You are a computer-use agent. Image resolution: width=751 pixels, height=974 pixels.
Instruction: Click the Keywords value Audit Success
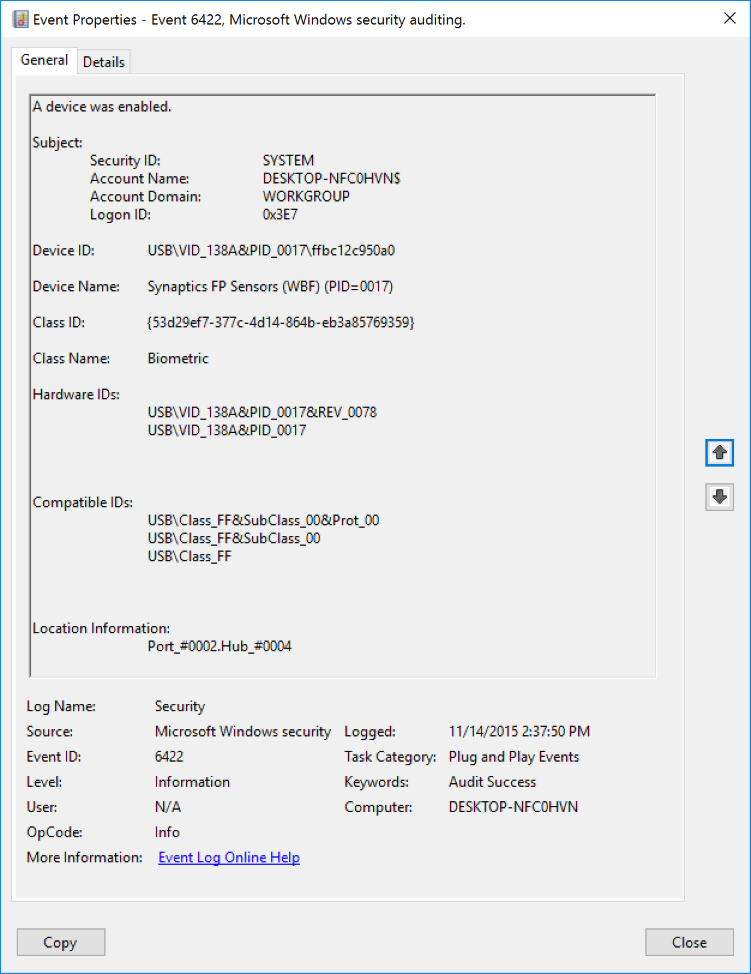492,782
